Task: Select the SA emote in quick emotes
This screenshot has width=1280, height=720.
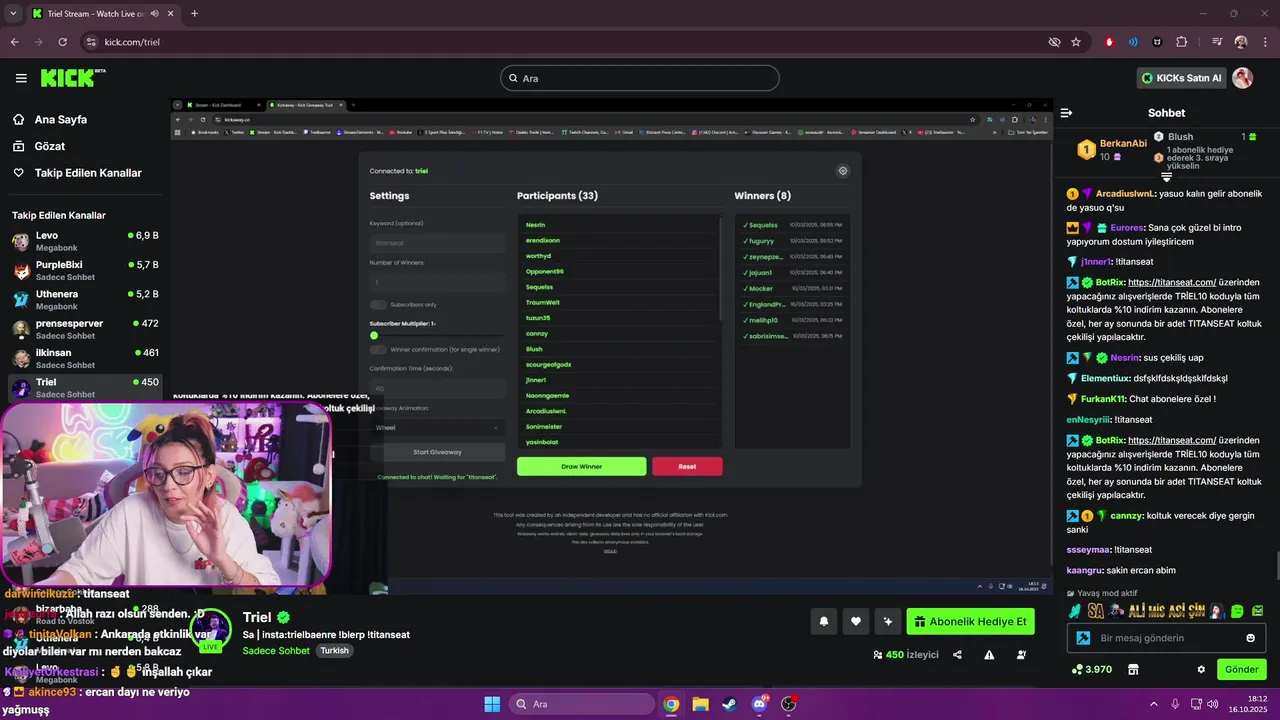Action: pyautogui.click(x=1096, y=610)
